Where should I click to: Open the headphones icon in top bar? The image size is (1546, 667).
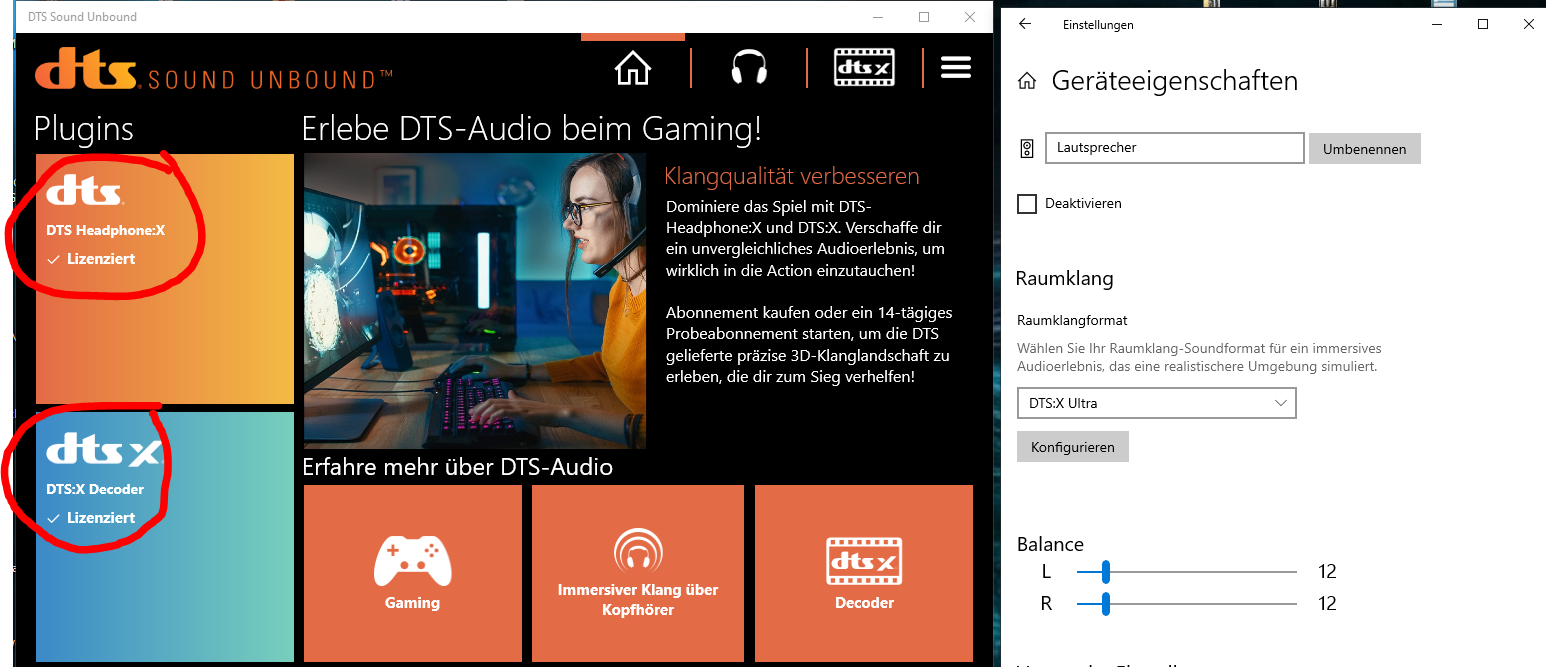tap(749, 68)
